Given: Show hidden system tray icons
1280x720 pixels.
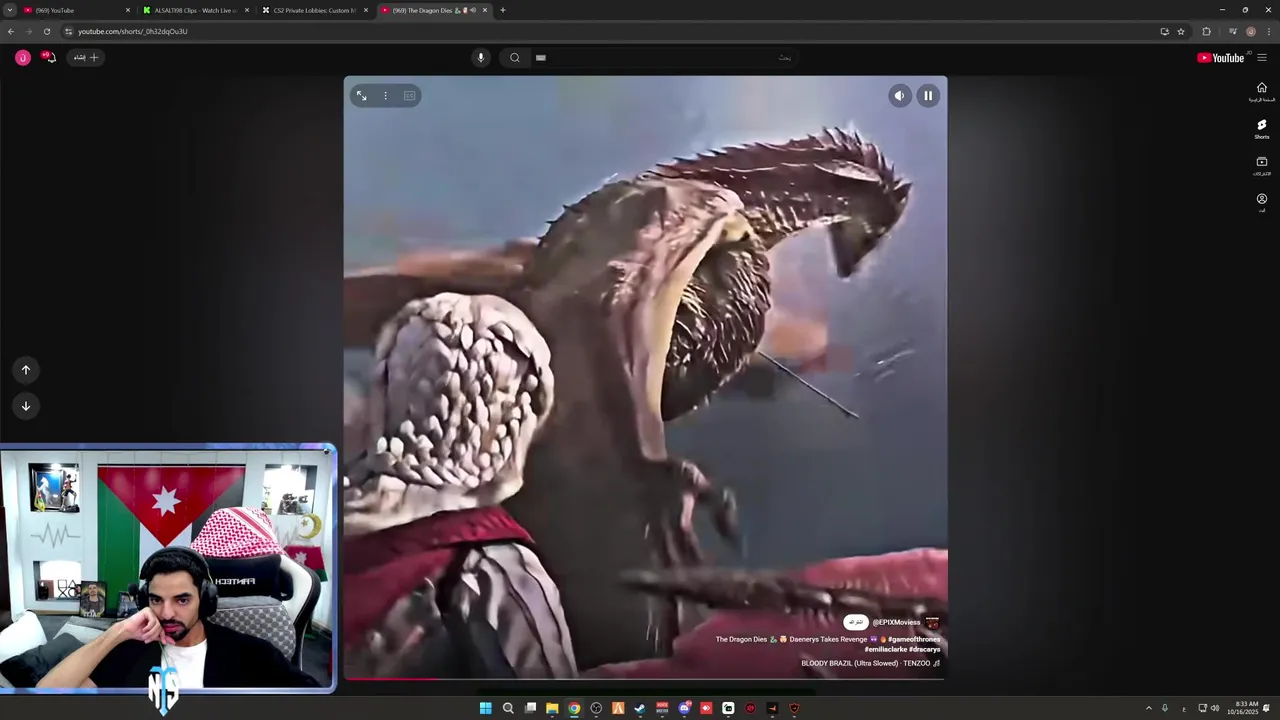Looking at the screenshot, I should tap(1148, 708).
